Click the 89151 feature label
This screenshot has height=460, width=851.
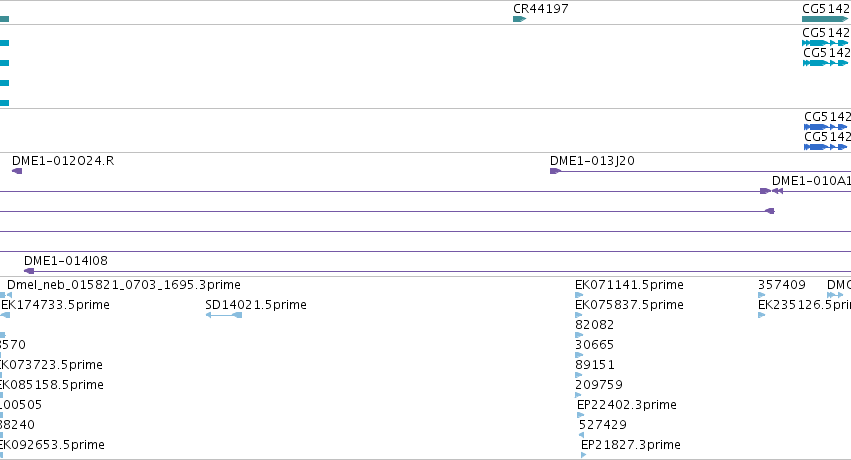(595, 365)
